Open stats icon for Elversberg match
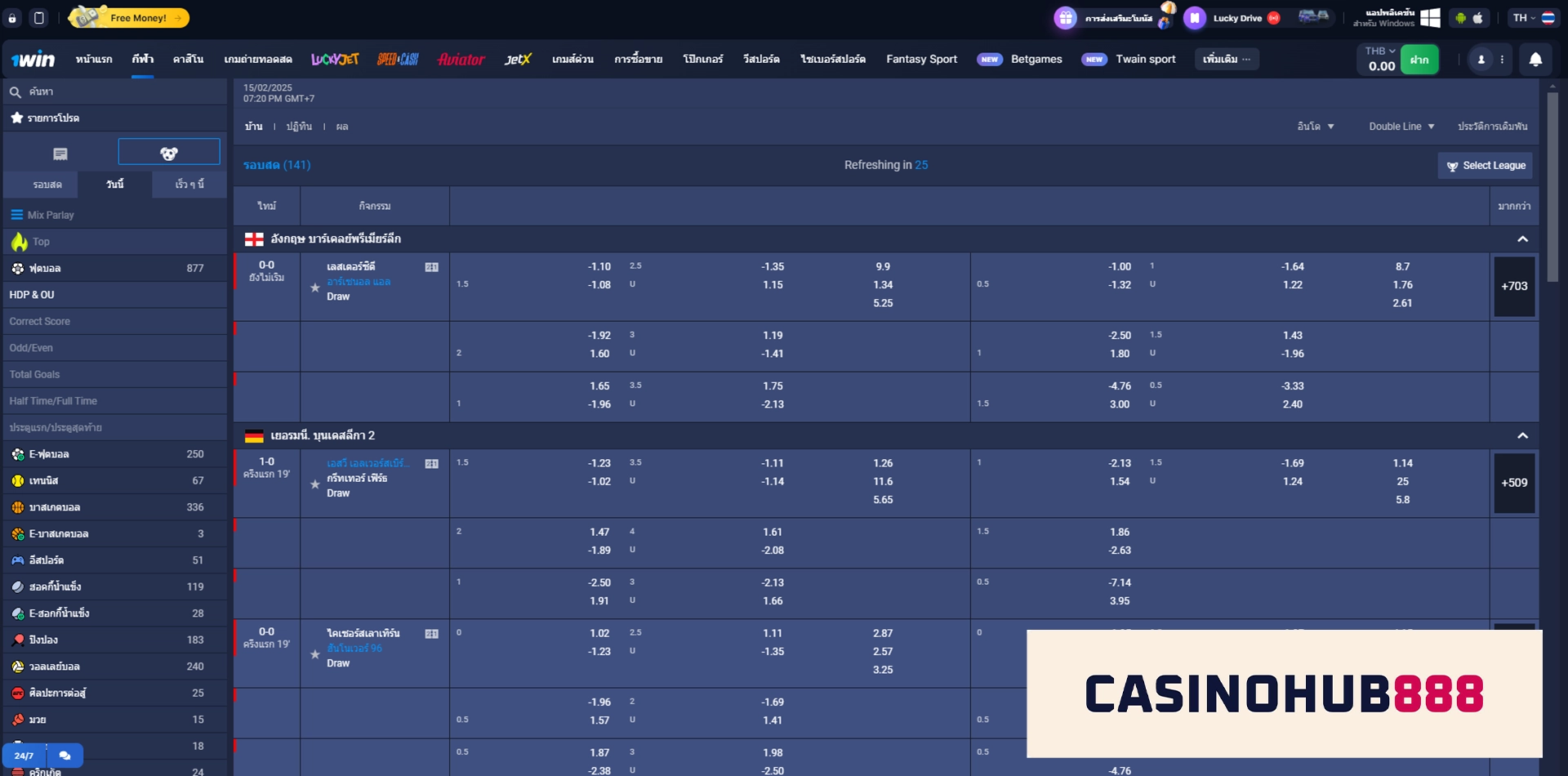Screen dimensions: 1568x776 tap(431, 464)
